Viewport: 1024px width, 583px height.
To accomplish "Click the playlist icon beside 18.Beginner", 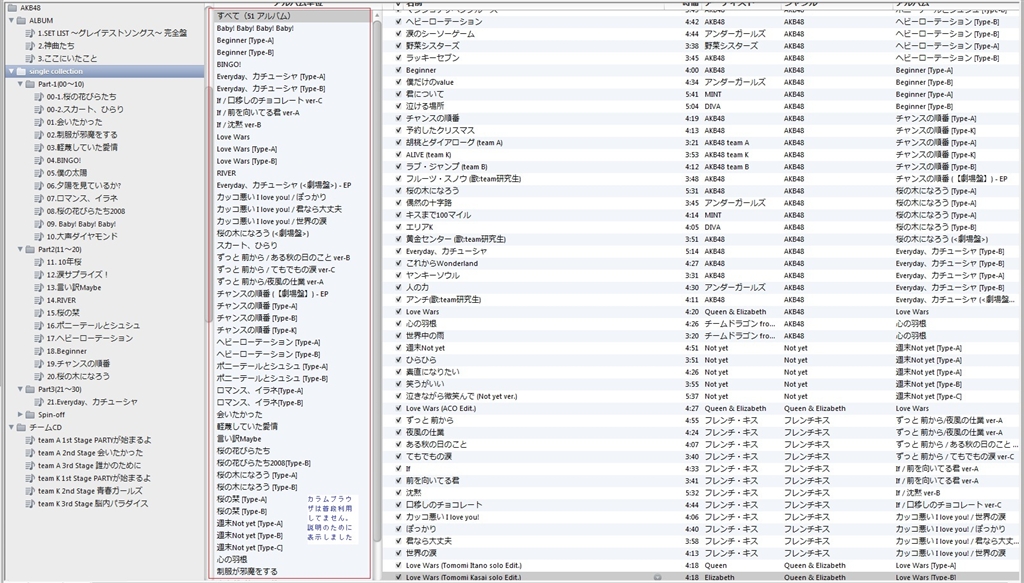I will coord(39,351).
